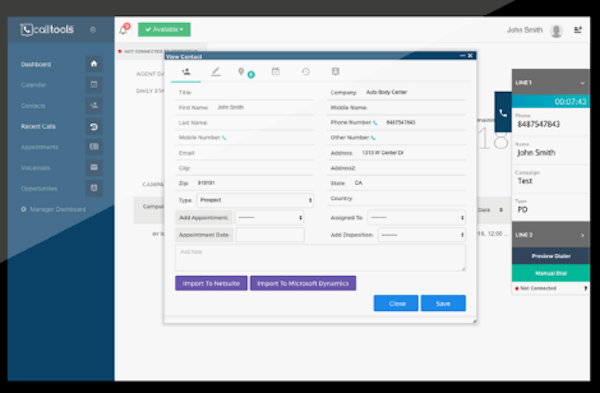Click the Zip field
Viewport: 600px width, 393px height.
[x=245, y=183]
